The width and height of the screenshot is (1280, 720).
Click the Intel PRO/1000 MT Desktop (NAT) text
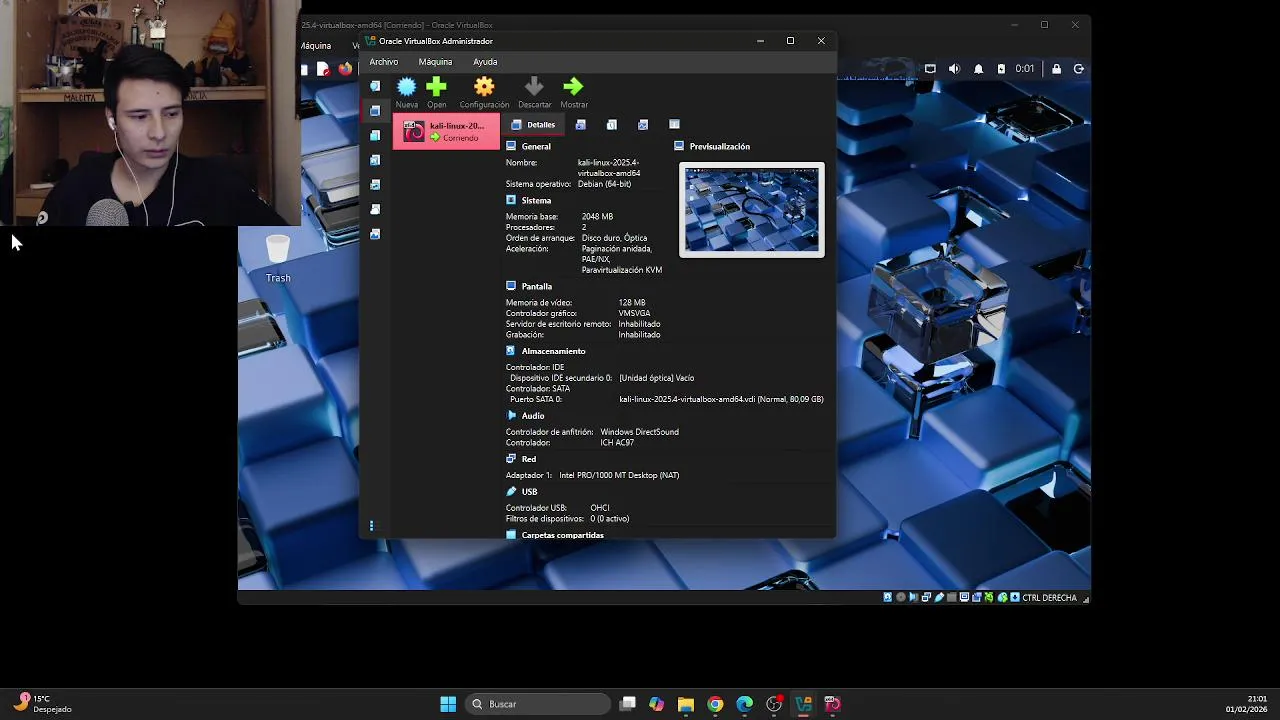[x=619, y=475]
